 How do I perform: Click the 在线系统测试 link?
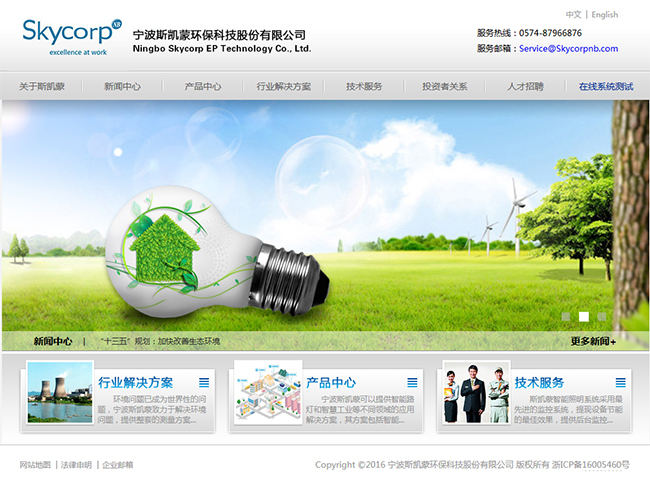tap(606, 87)
